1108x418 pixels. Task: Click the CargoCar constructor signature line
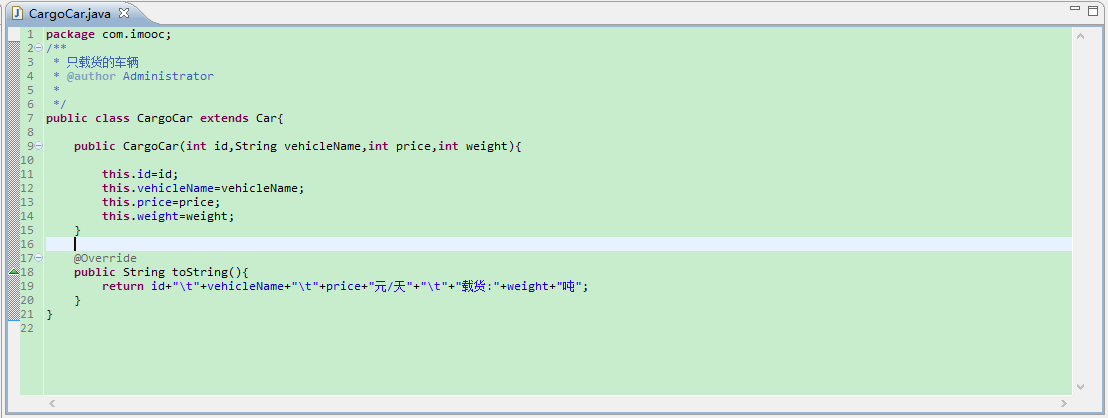click(297, 146)
